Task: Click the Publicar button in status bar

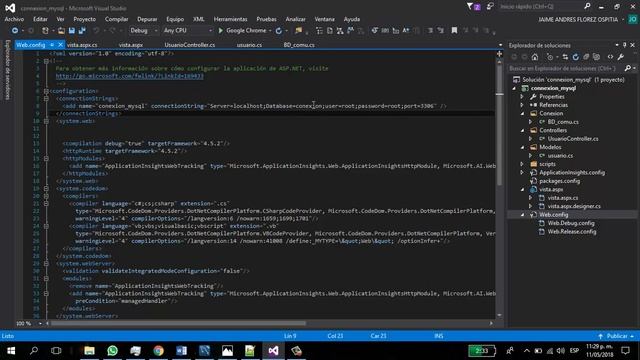Action: click(x=617, y=336)
